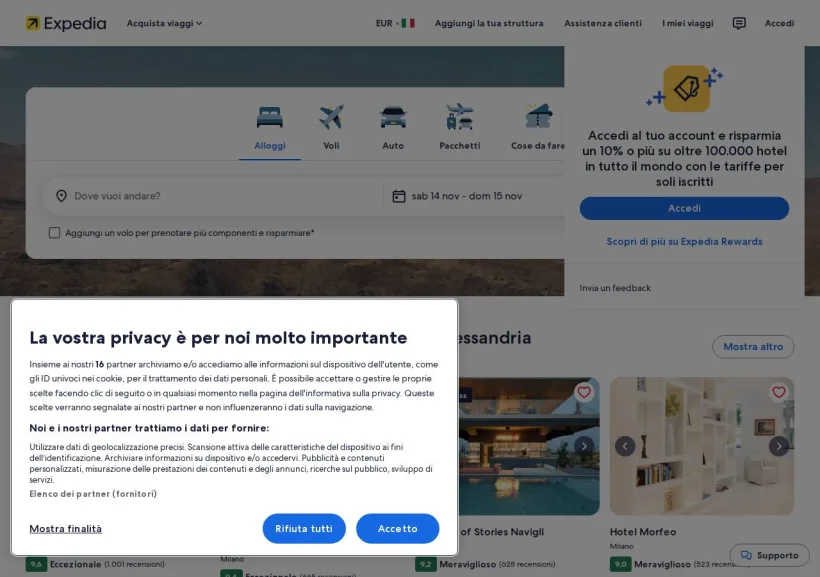
Task: Show next photo of Stories Navigli card
Action: [x=584, y=446]
